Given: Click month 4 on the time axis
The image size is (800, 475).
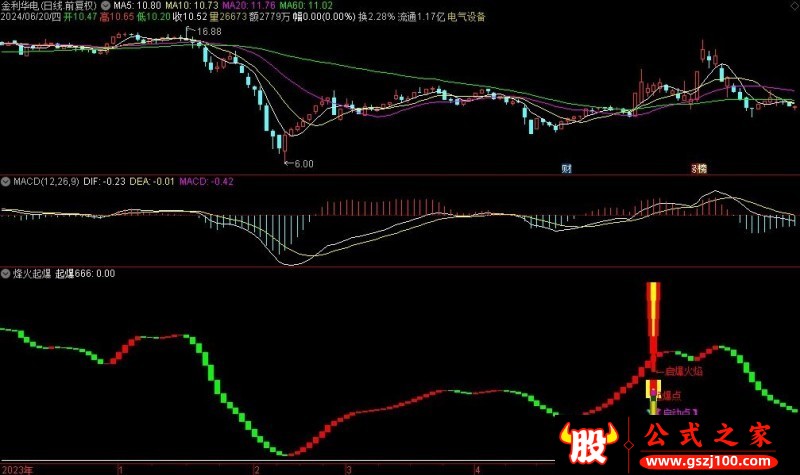Looking at the screenshot, I should 478,470.
